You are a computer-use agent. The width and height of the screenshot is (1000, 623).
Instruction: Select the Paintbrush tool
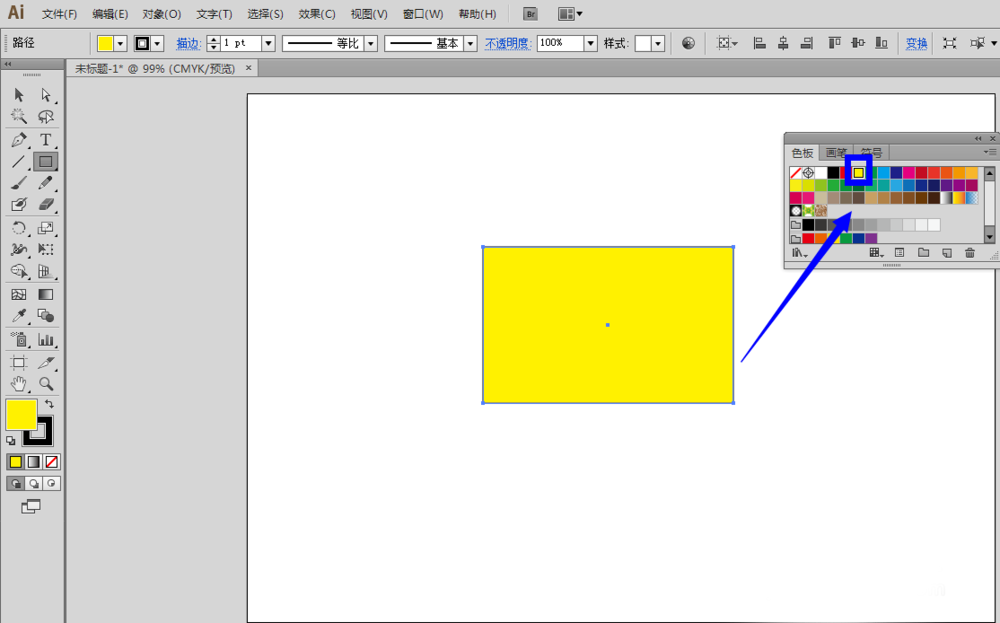[18, 183]
